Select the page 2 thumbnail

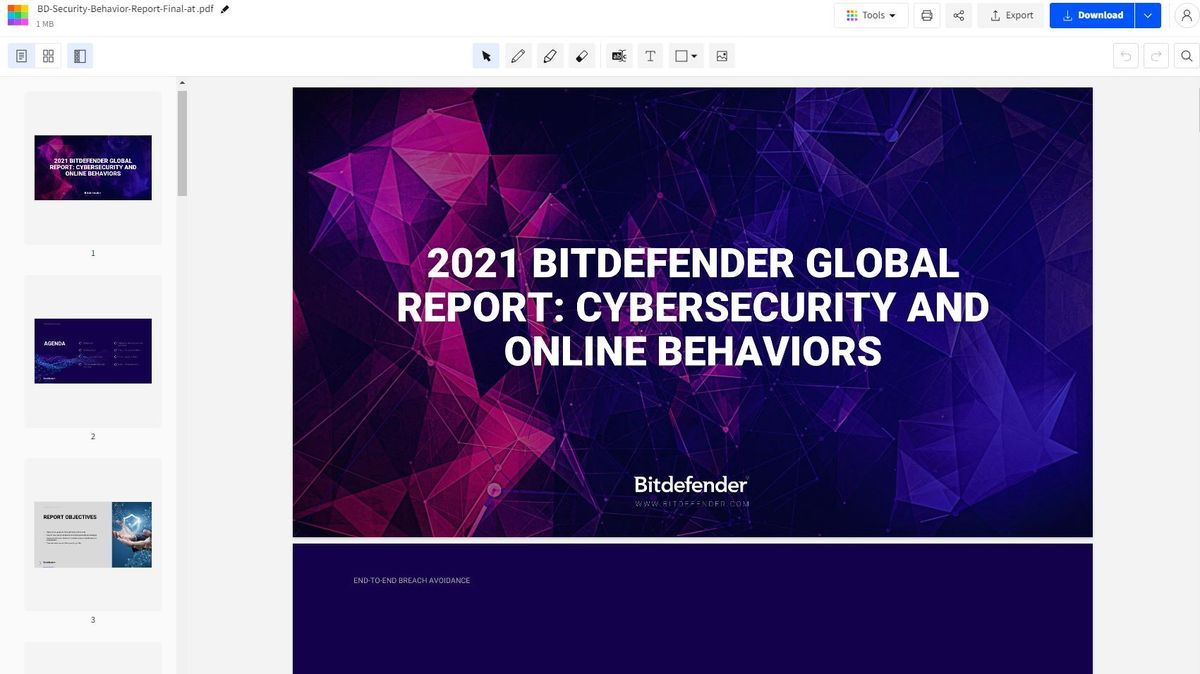93,350
